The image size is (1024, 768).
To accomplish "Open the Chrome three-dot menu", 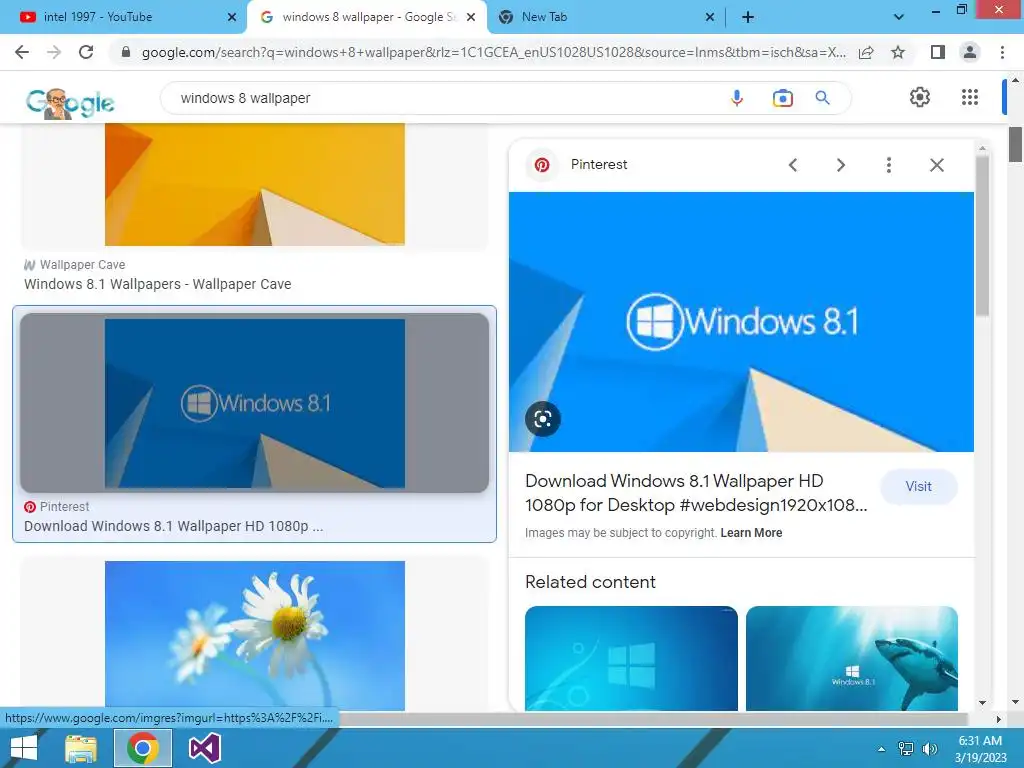I will coord(1002,52).
